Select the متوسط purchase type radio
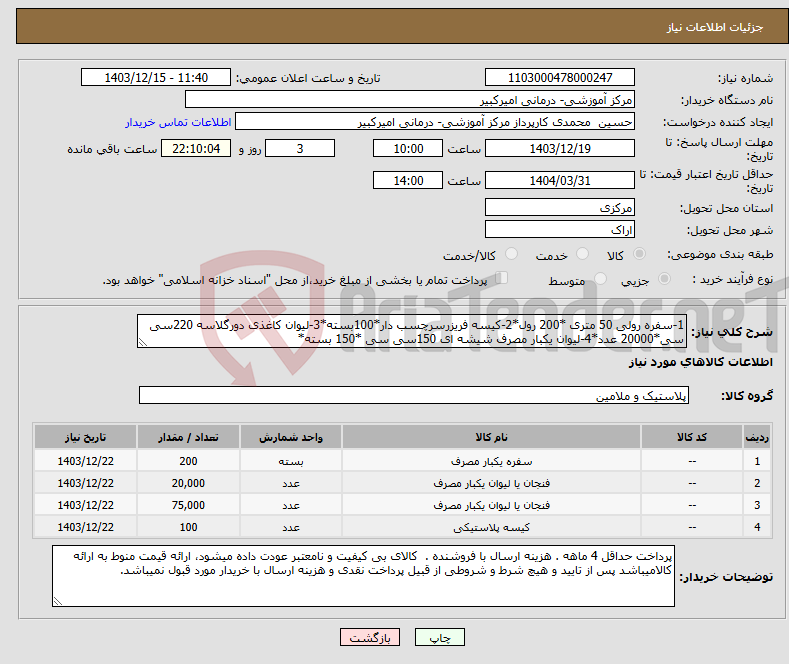Viewport: 789px width, 664px height. pyautogui.click(x=600, y=278)
